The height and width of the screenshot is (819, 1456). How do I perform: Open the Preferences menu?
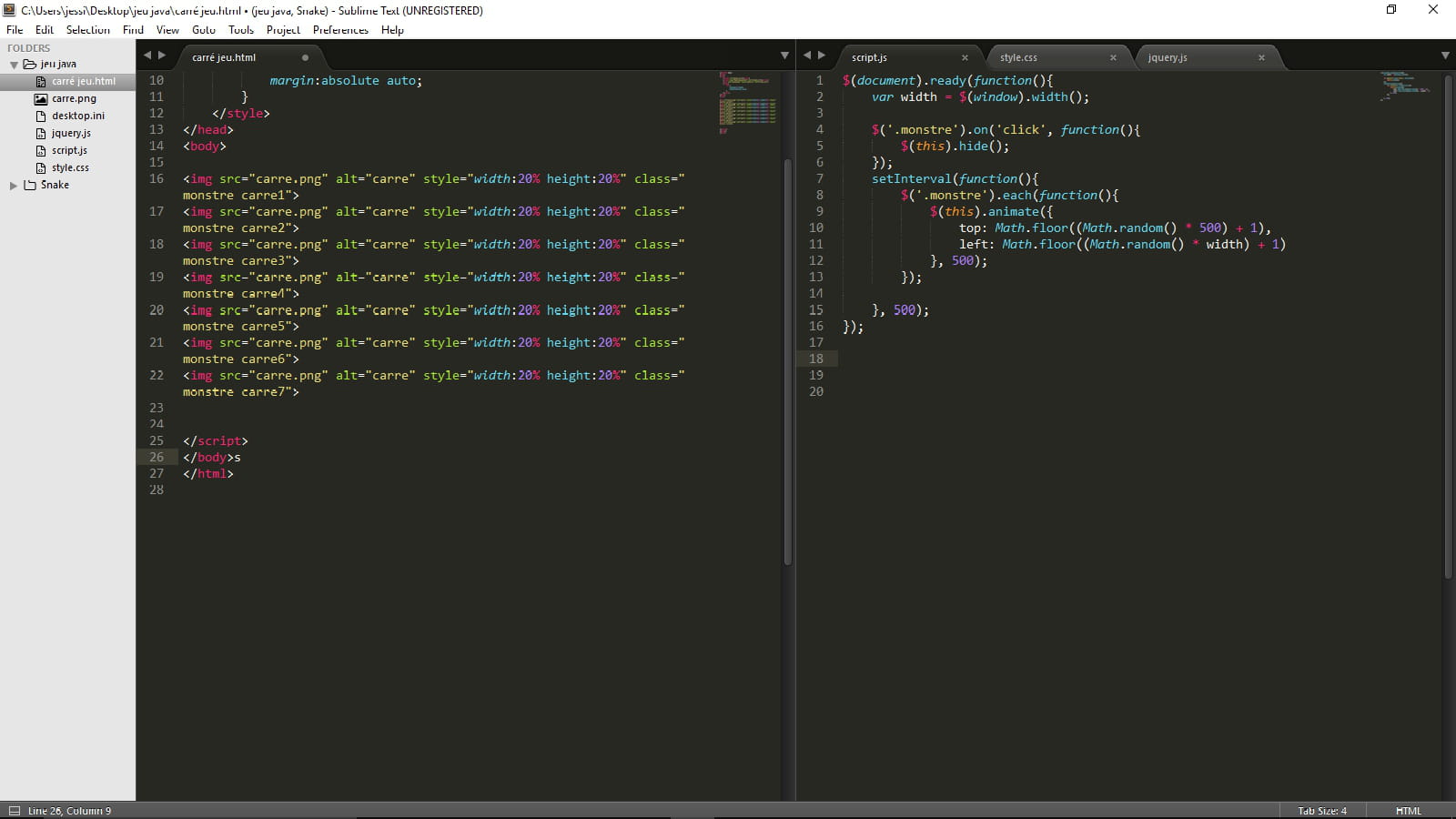(x=340, y=29)
